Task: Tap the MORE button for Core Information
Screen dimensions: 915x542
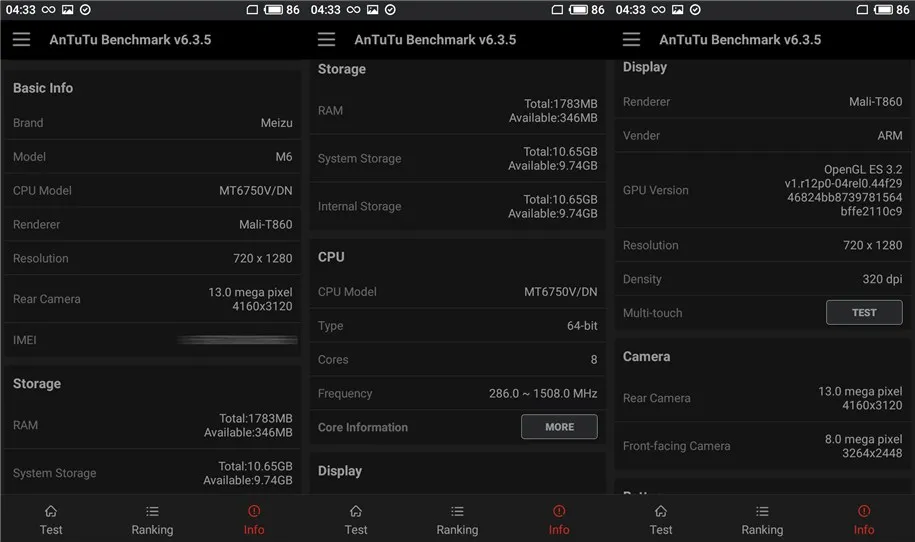Action: click(x=559, y=427)
